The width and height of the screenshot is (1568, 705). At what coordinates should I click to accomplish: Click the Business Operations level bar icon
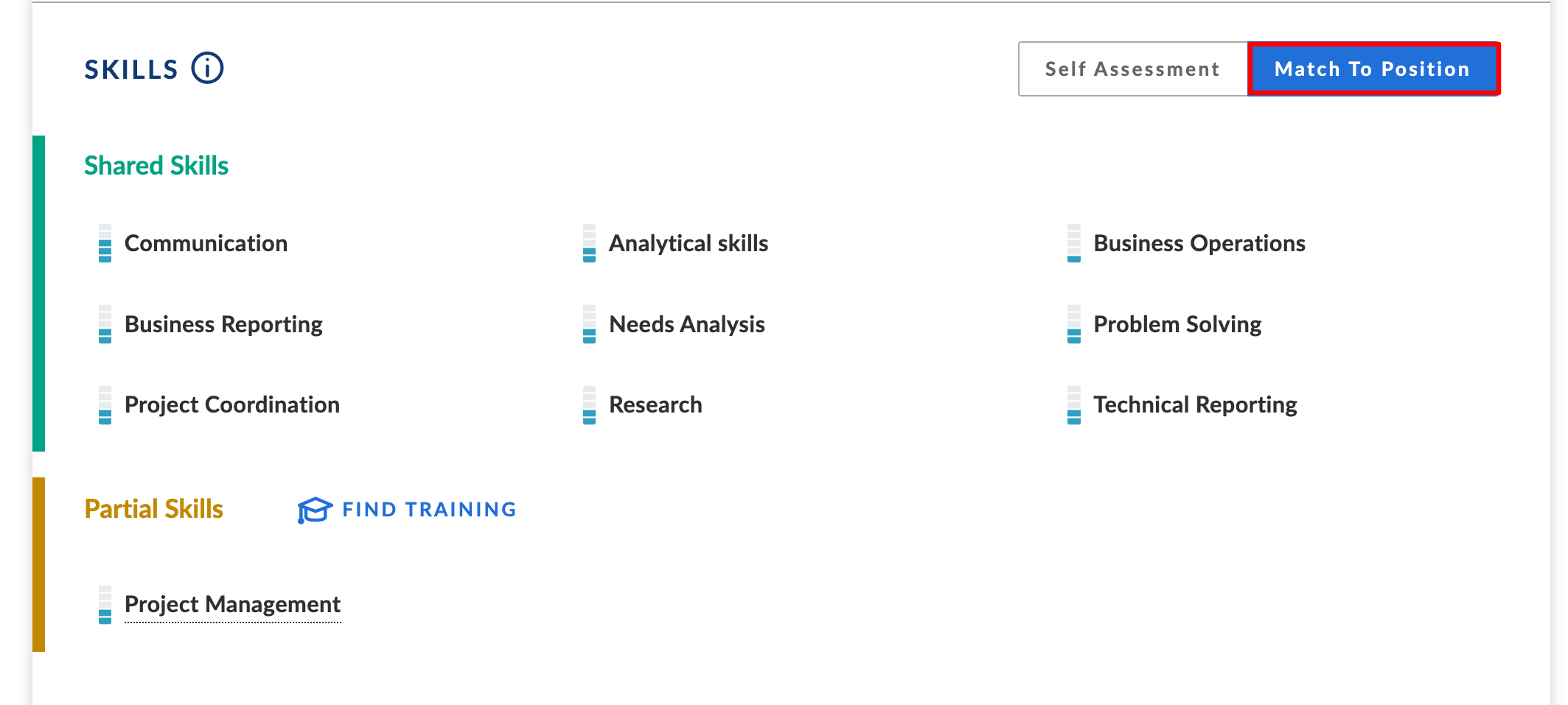tap(1074, 243)
